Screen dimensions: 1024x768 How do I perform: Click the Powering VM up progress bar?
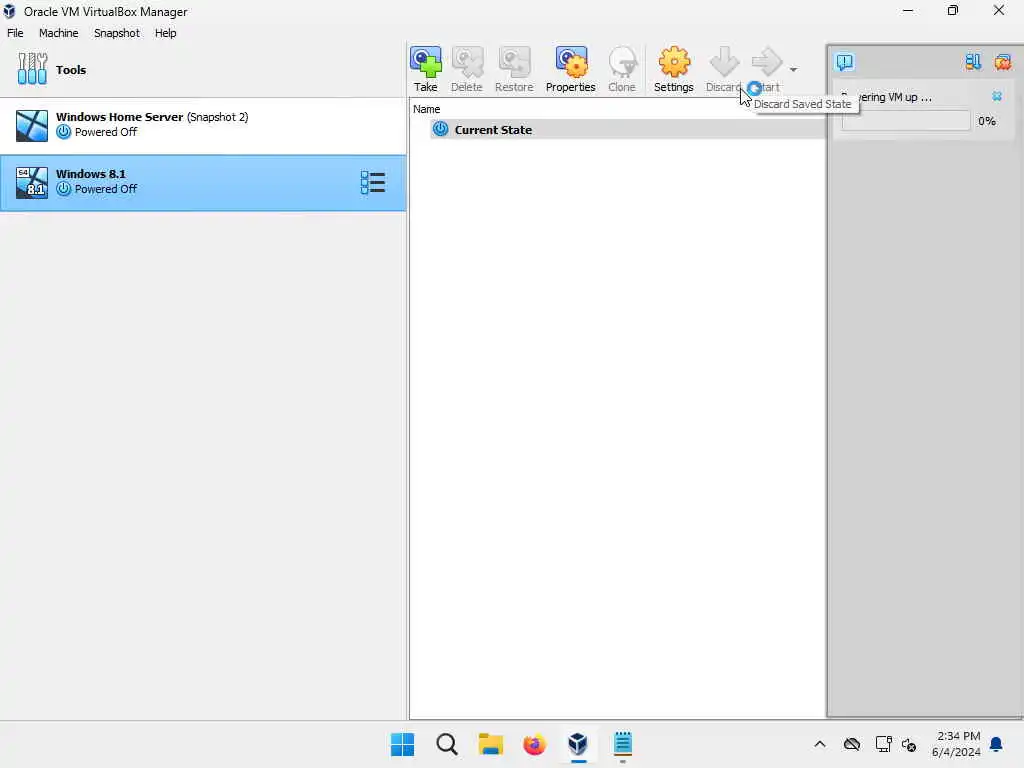pyautogui.click(x=905, y=121)
